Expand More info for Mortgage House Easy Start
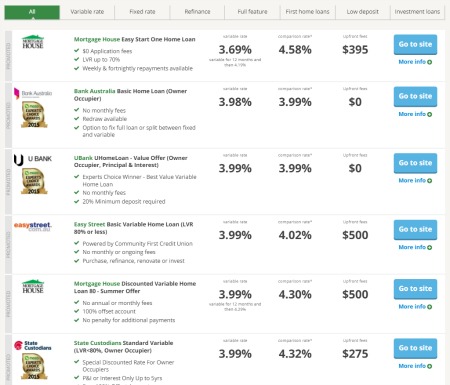 point(415,62)
